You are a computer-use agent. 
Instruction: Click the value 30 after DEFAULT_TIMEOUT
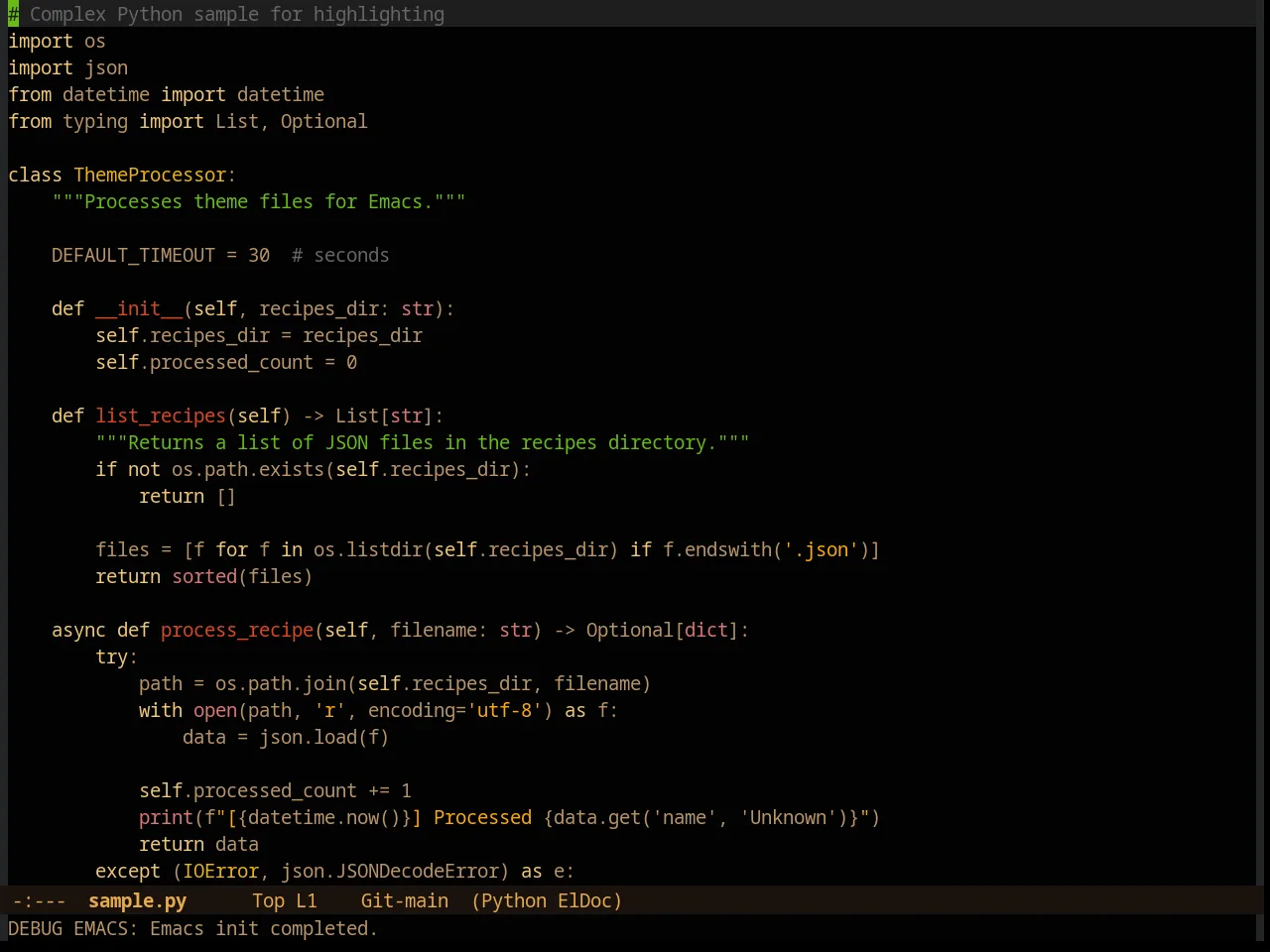coord(259,255)
